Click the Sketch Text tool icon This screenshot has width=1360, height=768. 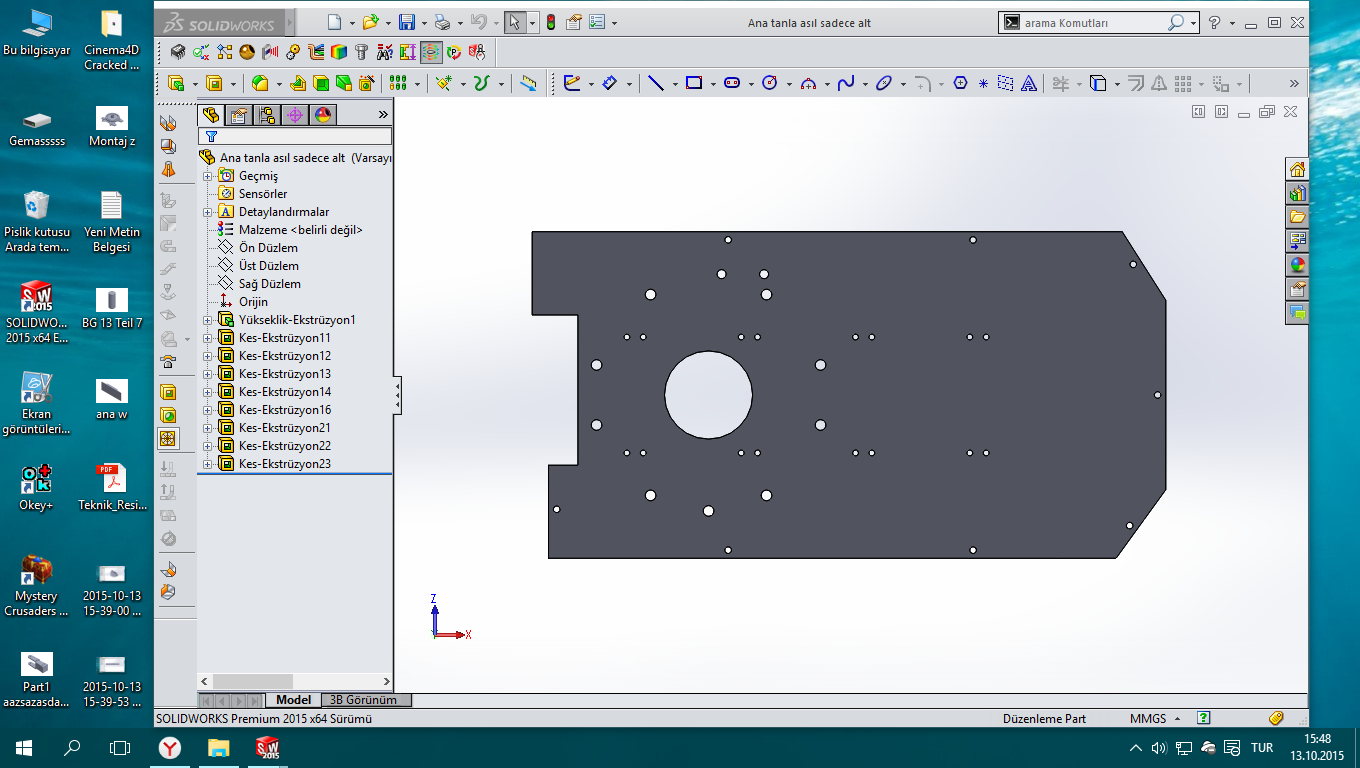coord(1028,84)
